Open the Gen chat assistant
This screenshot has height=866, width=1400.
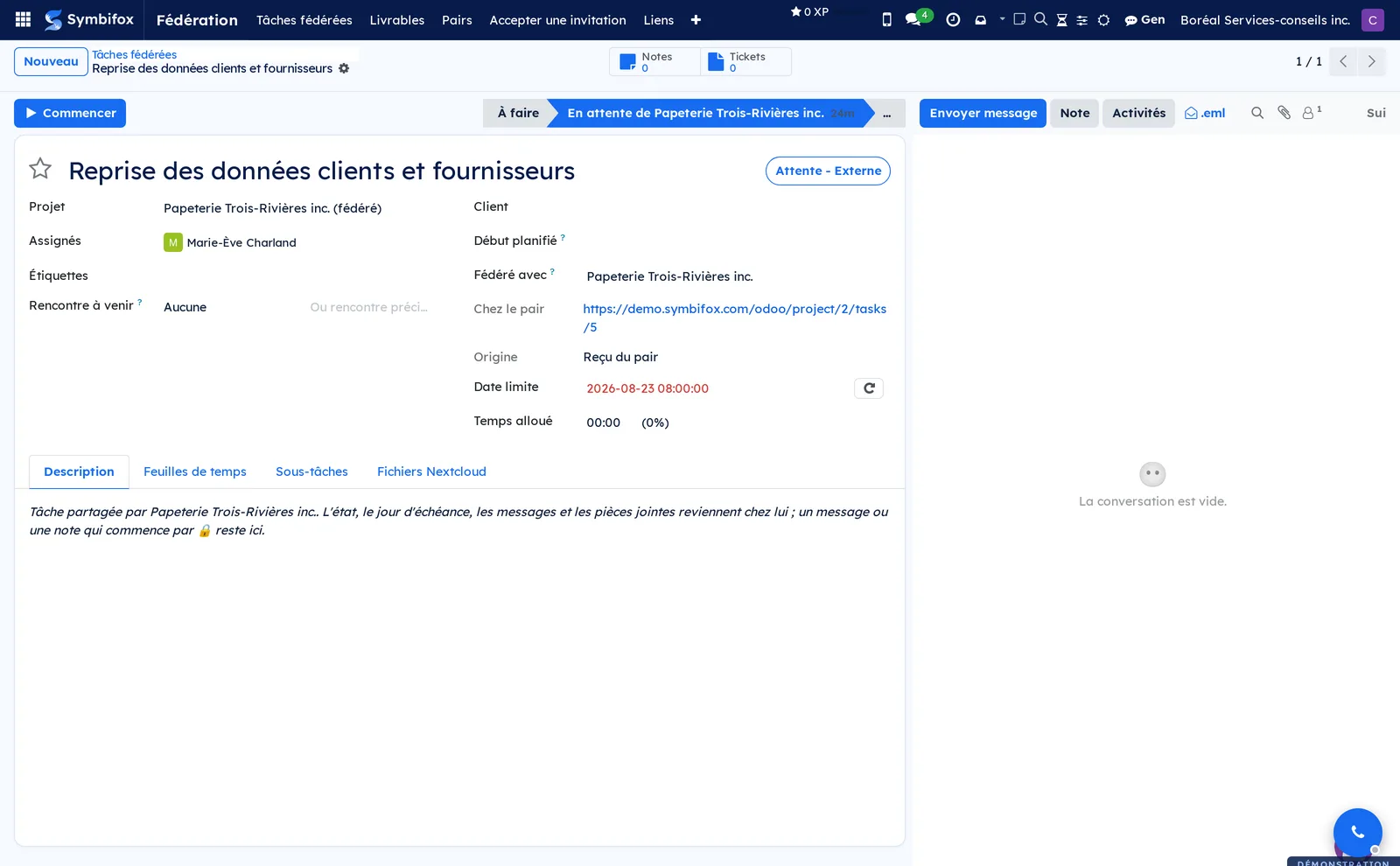tap(1144, 19)
